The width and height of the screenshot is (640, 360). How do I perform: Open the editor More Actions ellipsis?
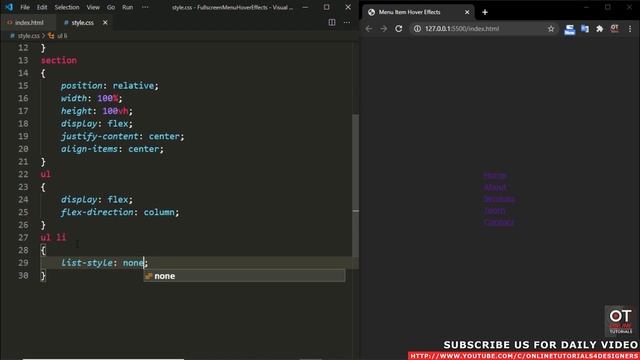click(x=347, y=22)
